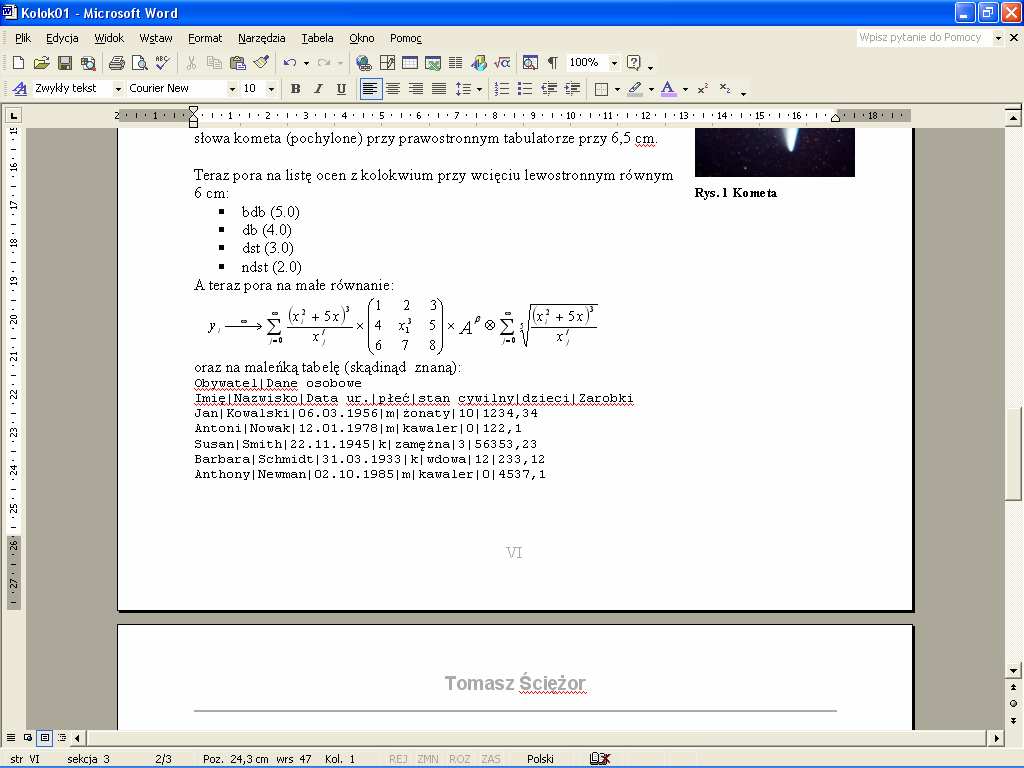Apply the current font color
Viewport: 1024px width, 768px height.
pyautogui.click(x=668, y=88)
